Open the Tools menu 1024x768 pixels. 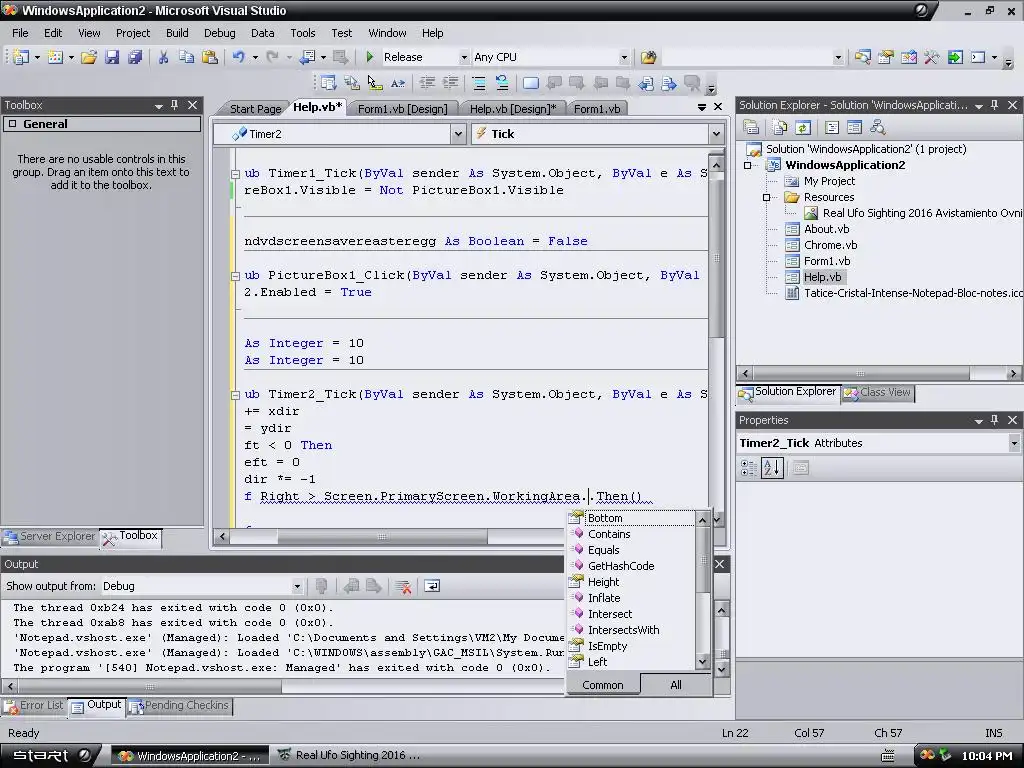(x=302, y=33)
